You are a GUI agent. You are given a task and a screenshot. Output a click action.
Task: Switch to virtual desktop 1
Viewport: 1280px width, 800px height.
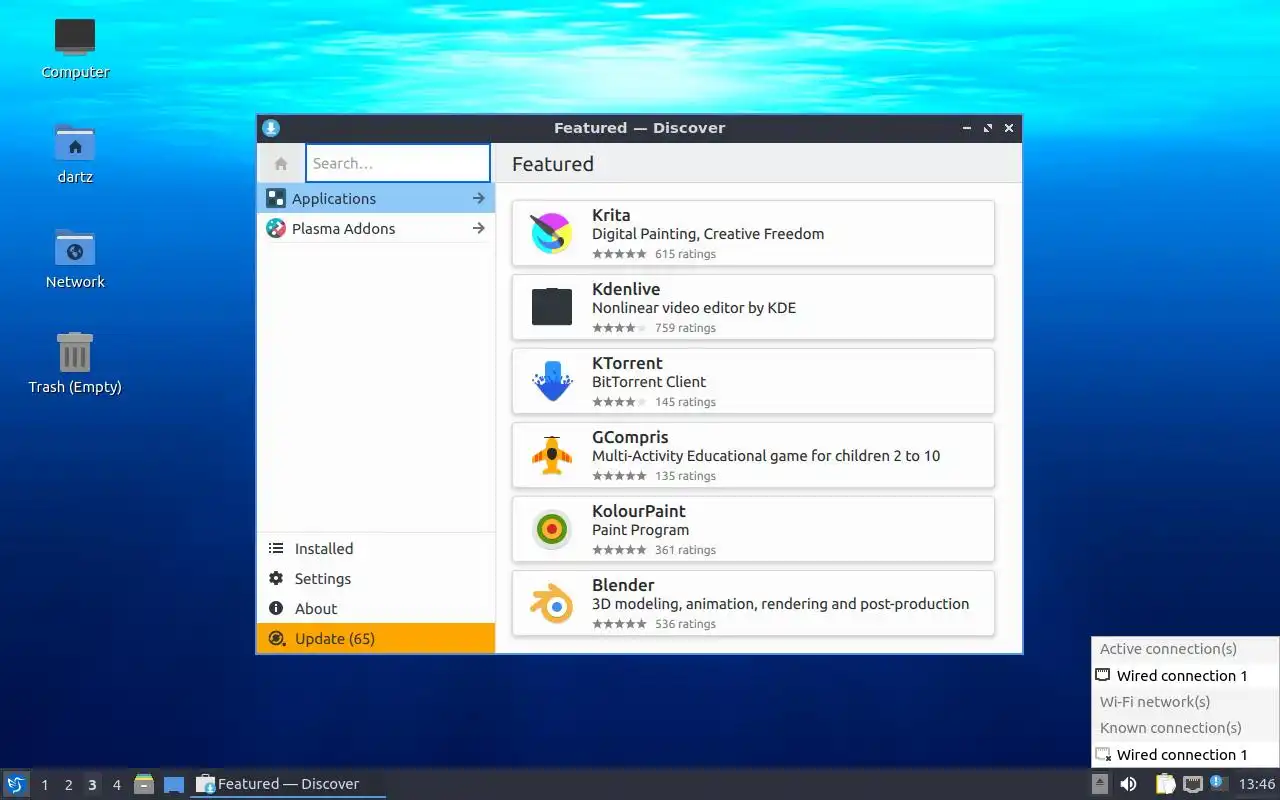44,784
